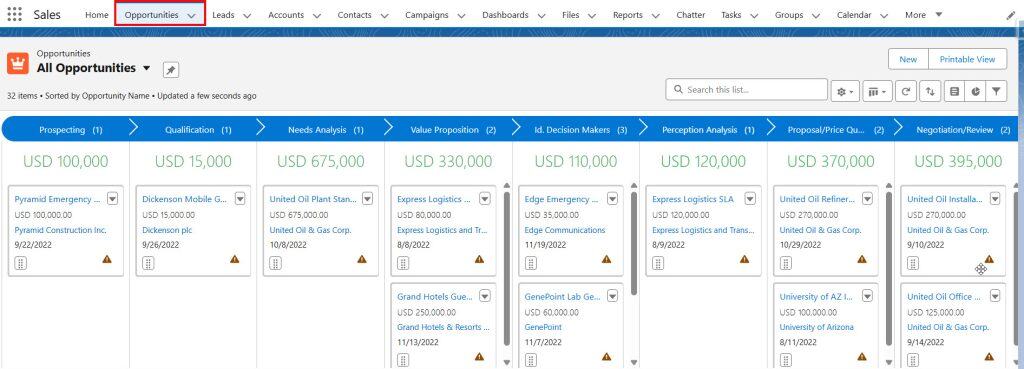Screen dimensions: 1024x369
Task: Click warning icon on Grand Hotels card
Action: pyautogui.click(x=479, y=357)
